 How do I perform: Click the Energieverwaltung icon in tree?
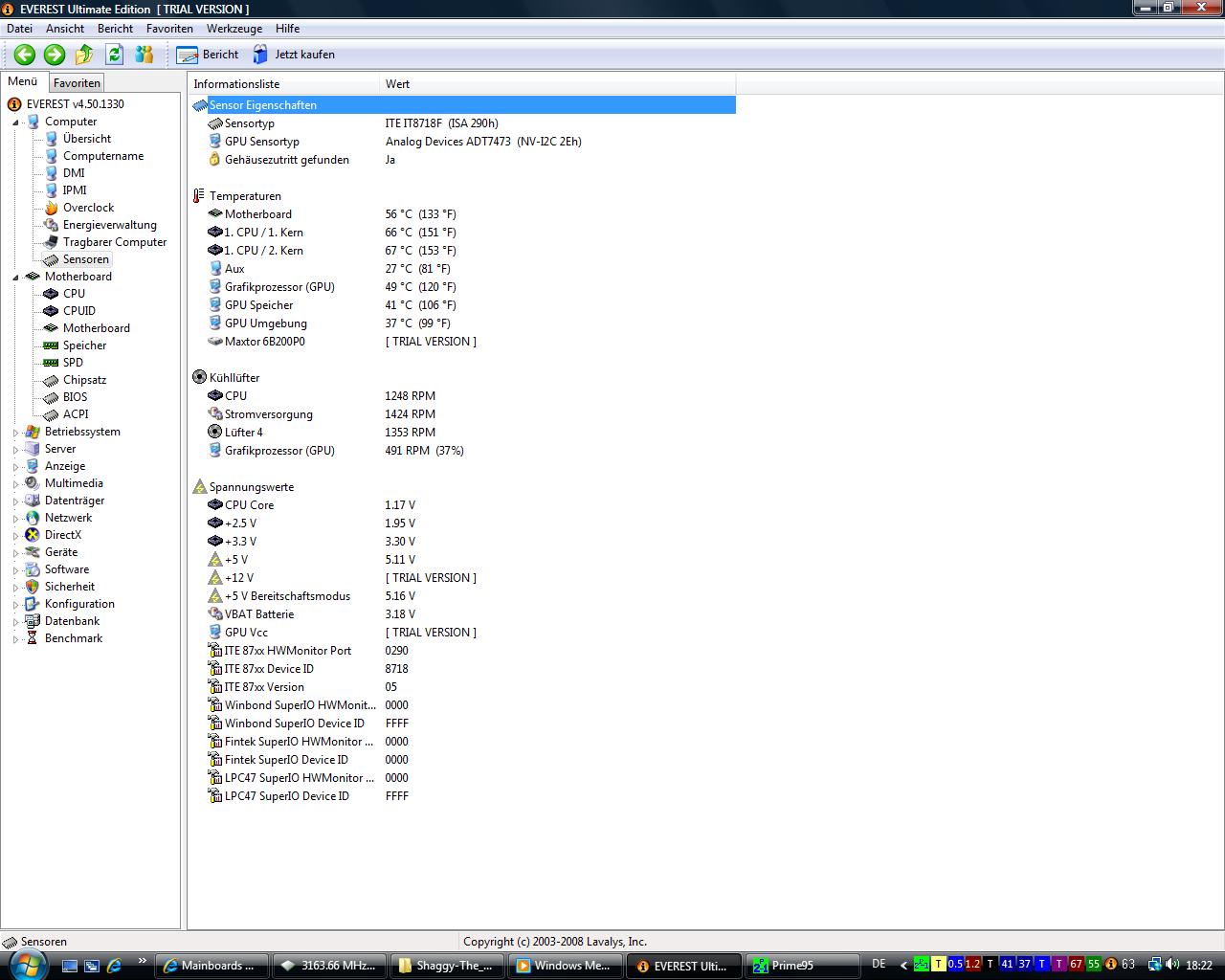[x=51, y=225]
